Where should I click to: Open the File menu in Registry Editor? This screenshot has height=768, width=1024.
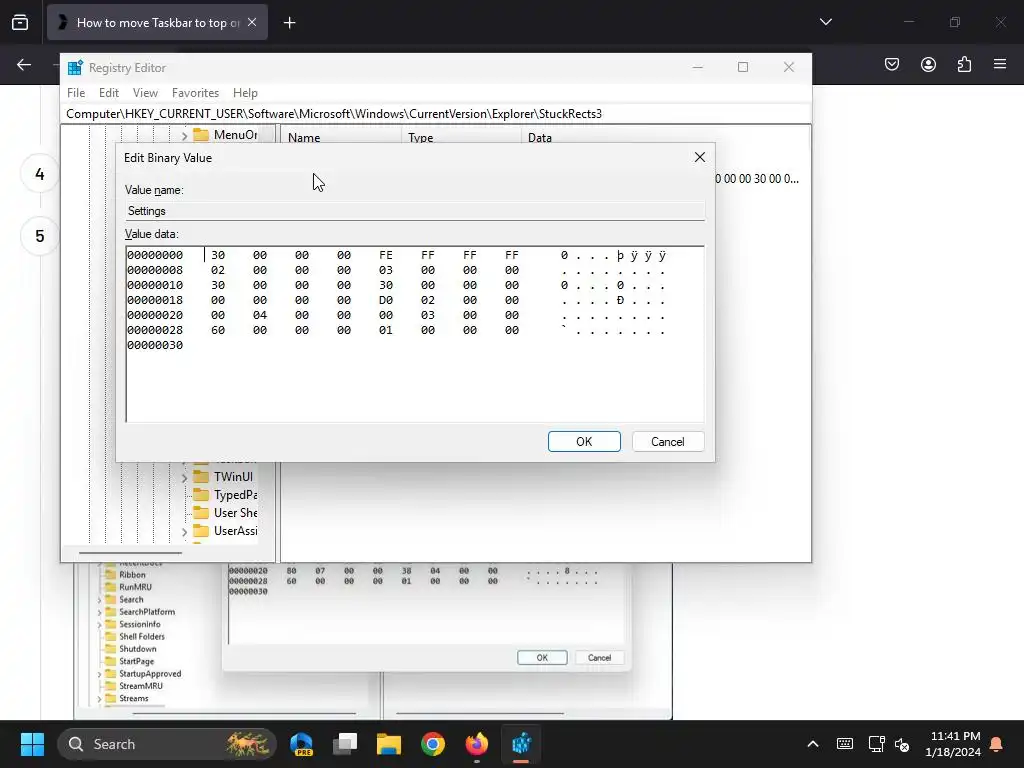pyautogui.click(x=76, y=93)
